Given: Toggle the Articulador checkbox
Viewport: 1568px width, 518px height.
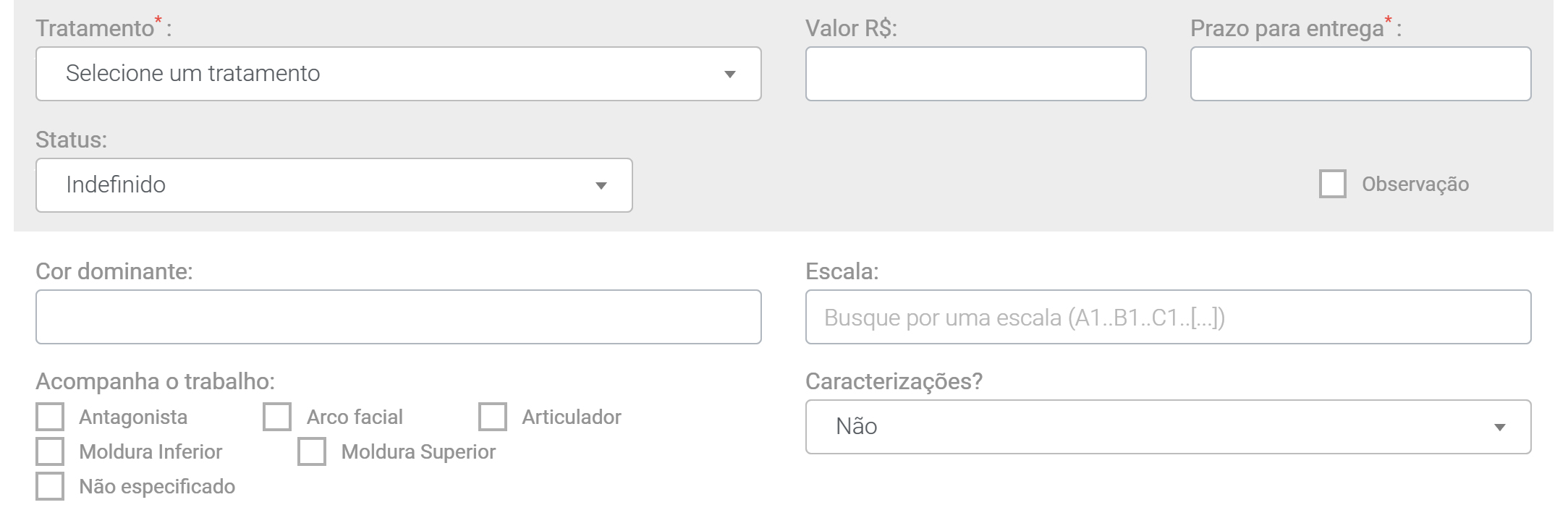Looking at the screenshot, I should tap(493, 417).
